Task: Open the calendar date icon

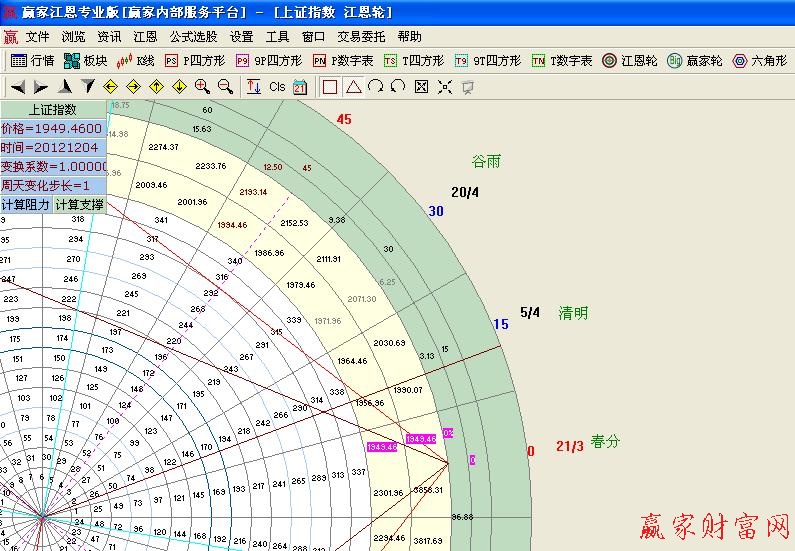Action: [x=301, y=87]
